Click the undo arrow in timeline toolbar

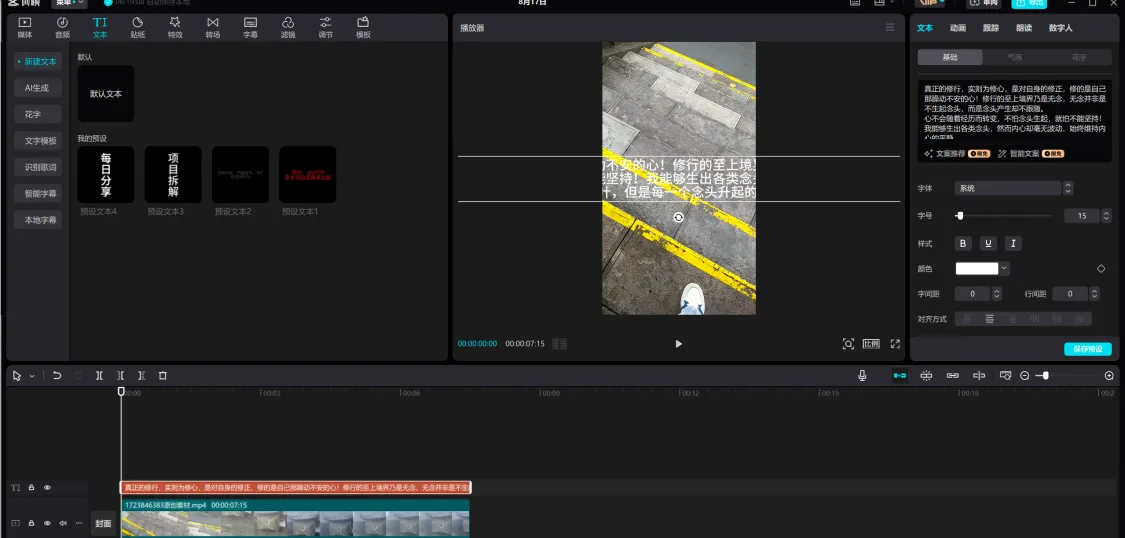click(57, 376)
